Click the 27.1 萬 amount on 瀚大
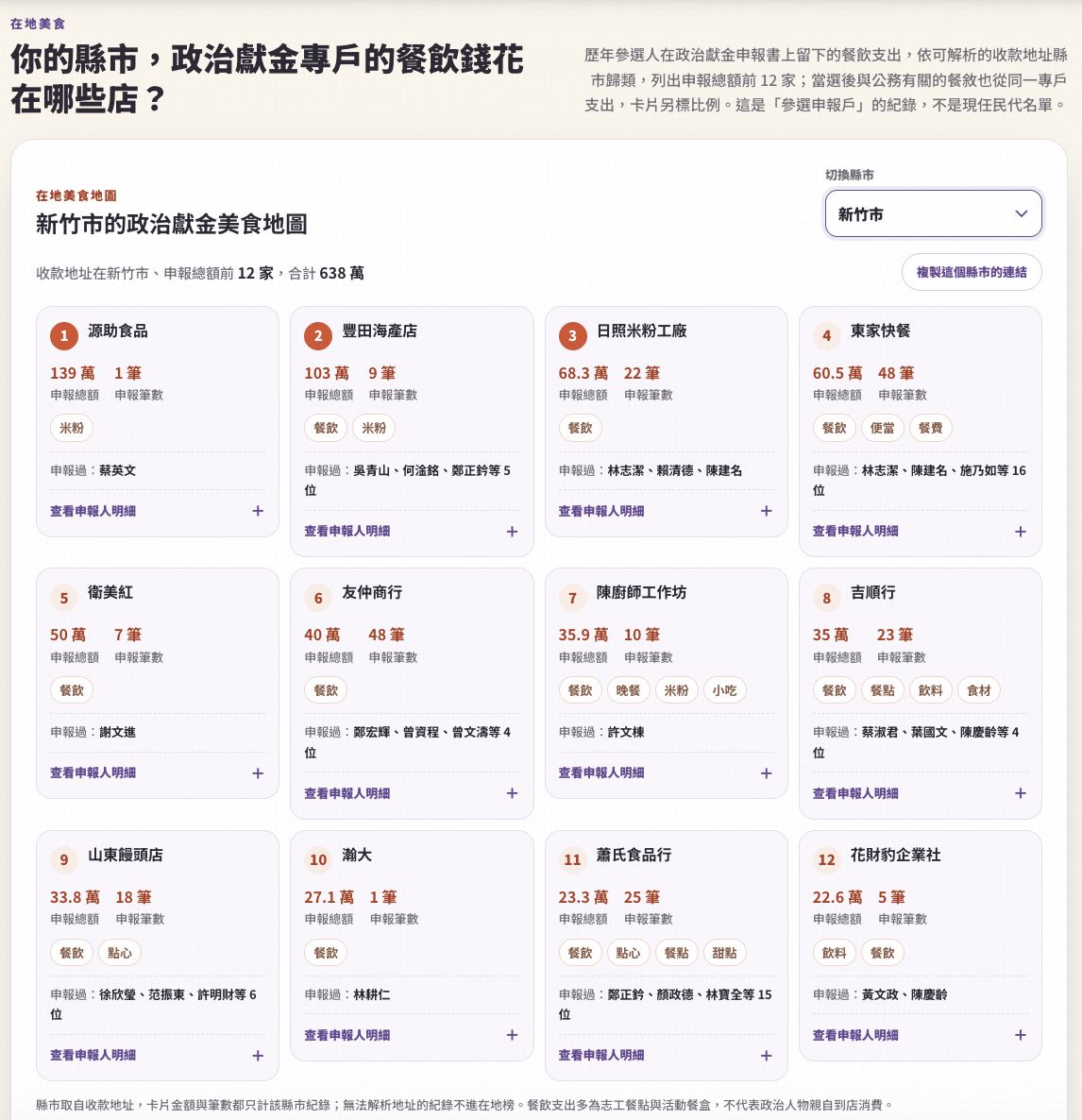 330,897
